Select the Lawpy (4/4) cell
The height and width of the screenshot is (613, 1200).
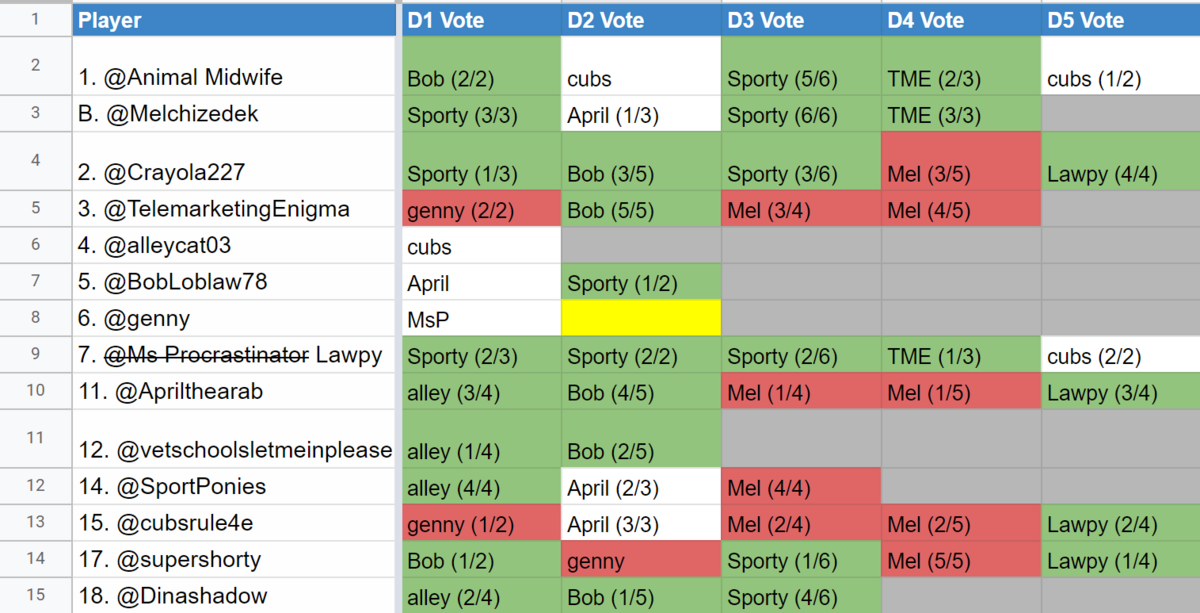click(x=1120, y=161)
